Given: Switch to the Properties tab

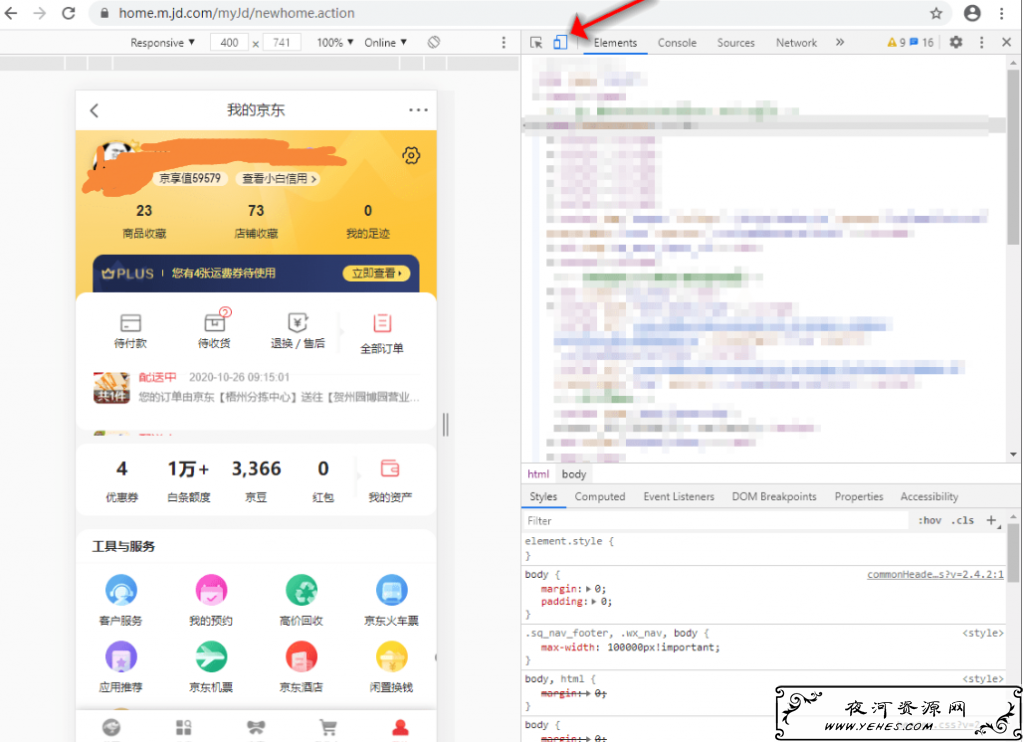Looking at the screenshot, I should point(859,496).
